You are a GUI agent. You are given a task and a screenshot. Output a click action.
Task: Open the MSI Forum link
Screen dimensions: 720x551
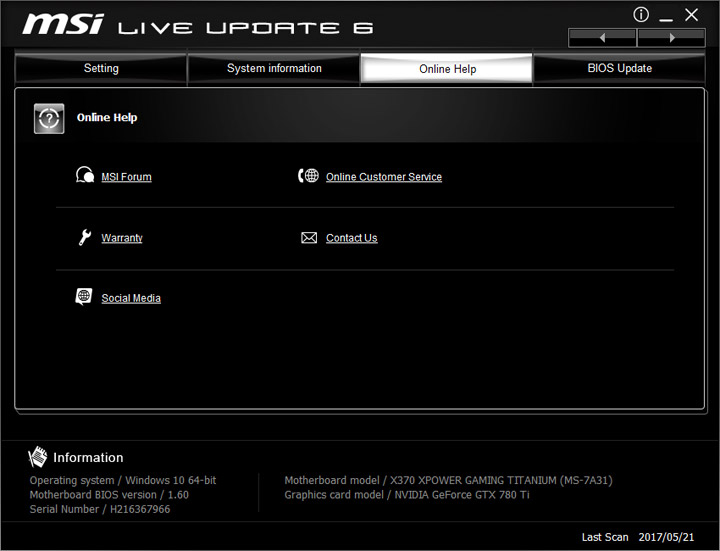pyautogui.click(x=126, y=177)
